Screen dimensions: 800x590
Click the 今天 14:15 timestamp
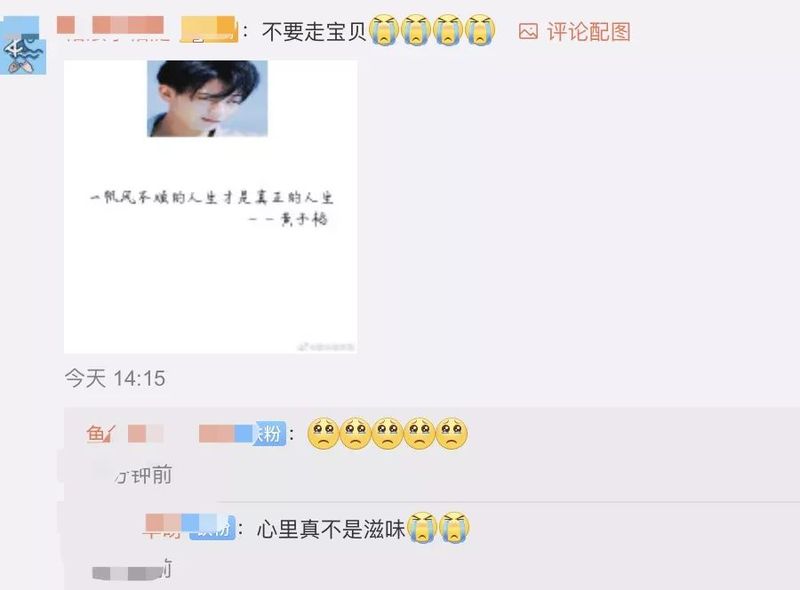115,378
